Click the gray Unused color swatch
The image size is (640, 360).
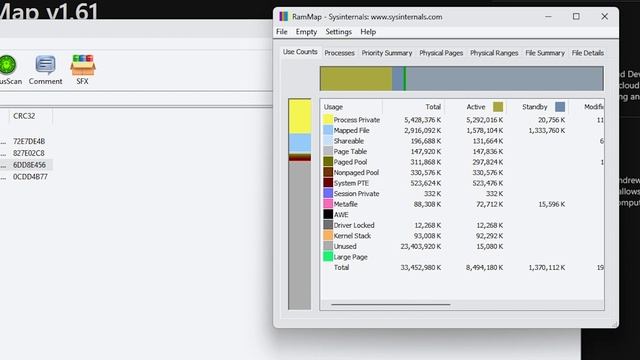click(328, 247)
